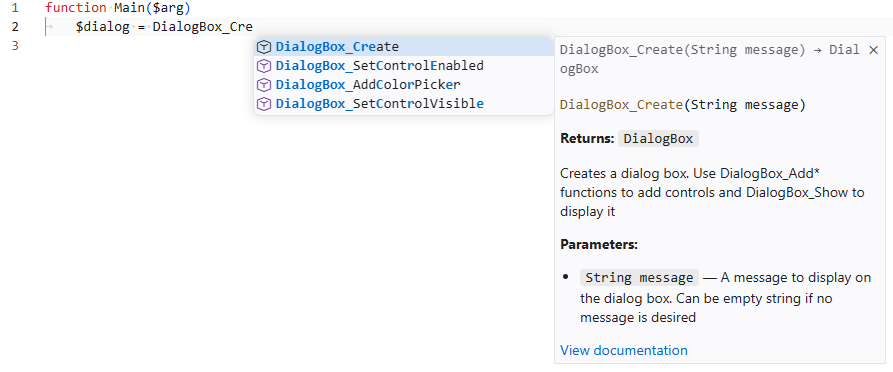Pick the DialogBox_AddColorPicker suggestion

click(x=403, y=85)
